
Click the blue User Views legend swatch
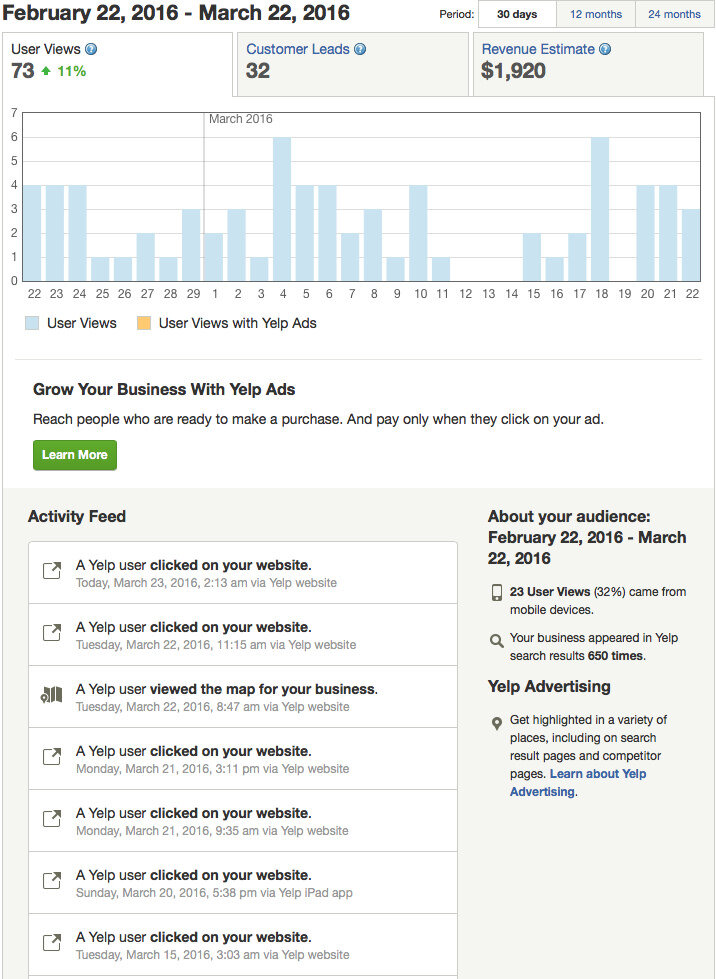32,323
